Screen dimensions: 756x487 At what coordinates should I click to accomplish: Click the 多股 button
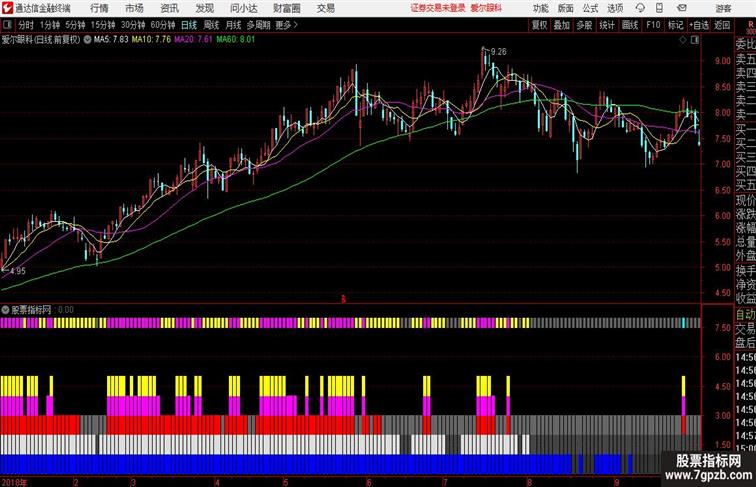click(x=584, y=25)
